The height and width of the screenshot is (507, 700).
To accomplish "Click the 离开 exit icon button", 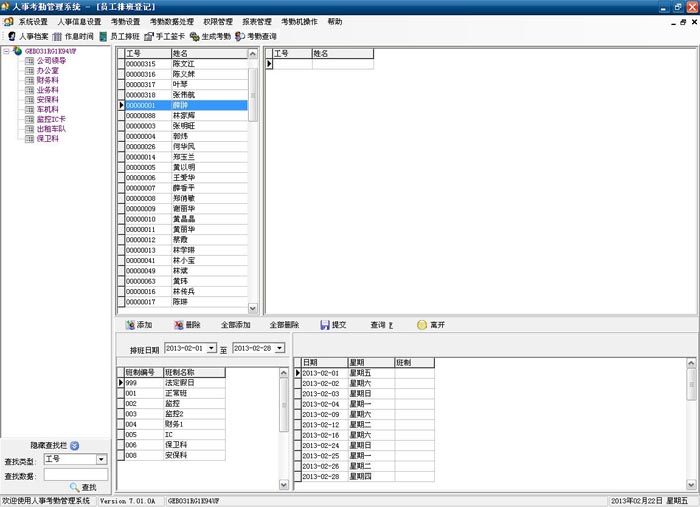I will tap(431, 325).
